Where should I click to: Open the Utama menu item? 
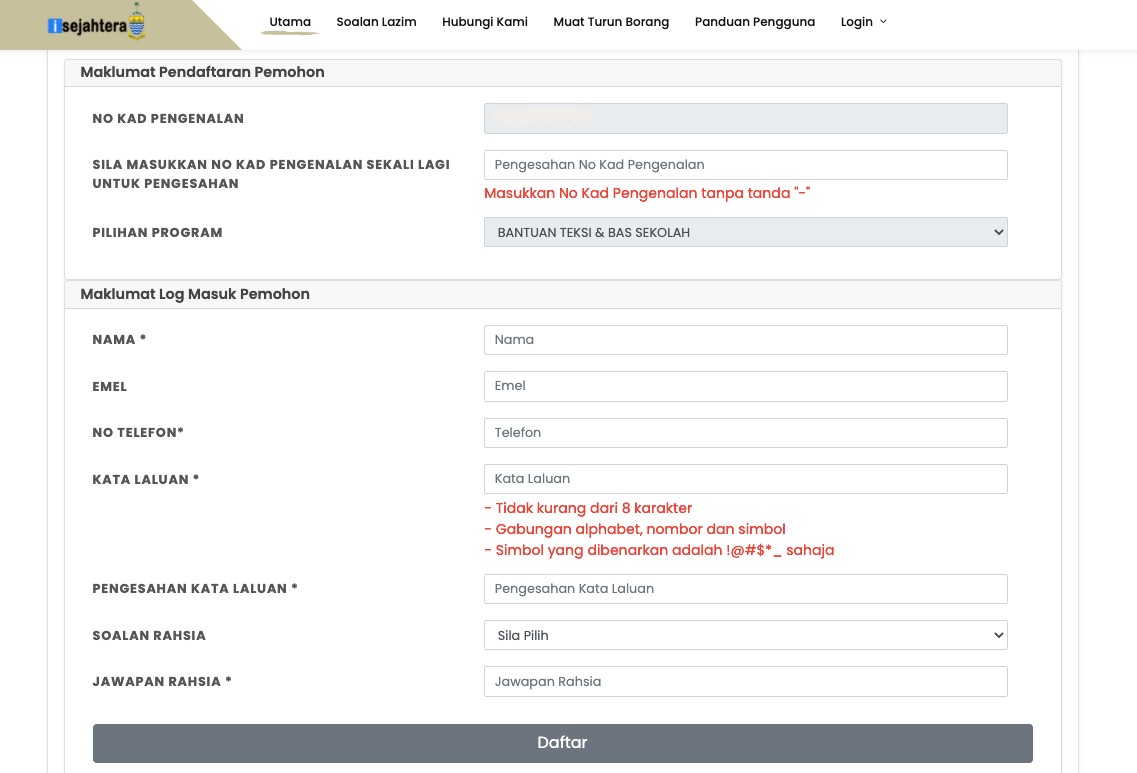pos(290,22)
